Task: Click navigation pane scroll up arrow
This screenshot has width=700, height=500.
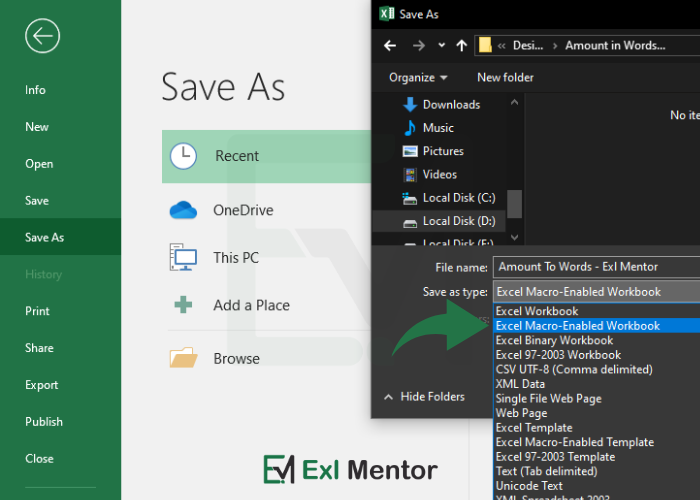Action: [514, 103]
